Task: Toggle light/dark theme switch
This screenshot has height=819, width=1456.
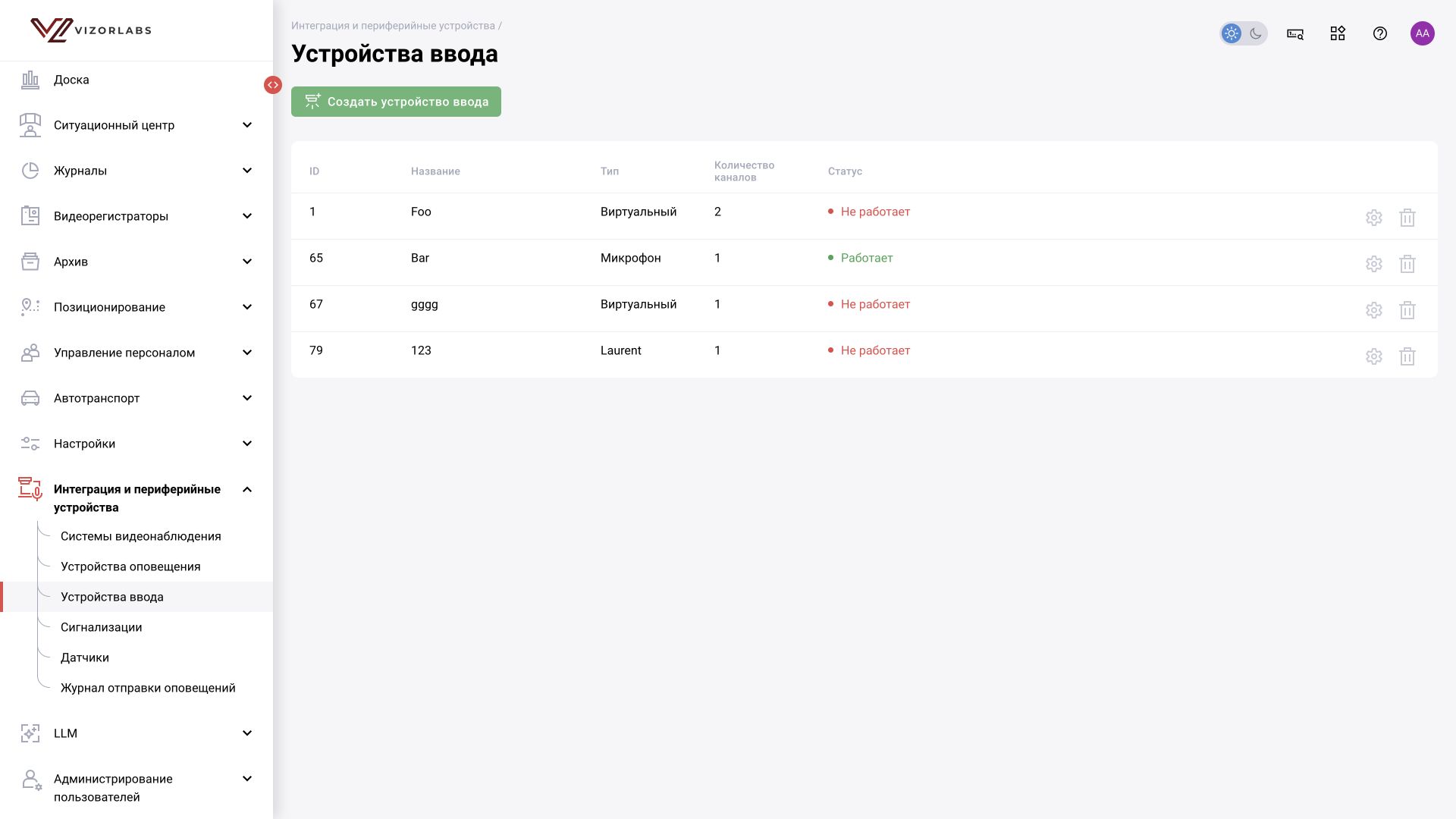Action: click(1244, 33)
